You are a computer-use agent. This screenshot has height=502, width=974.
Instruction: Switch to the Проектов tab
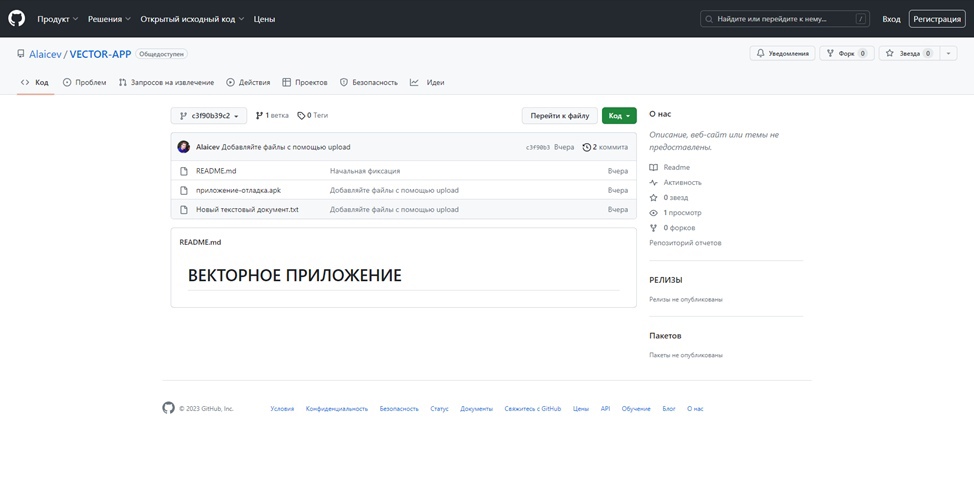click(x=305, y=82)
